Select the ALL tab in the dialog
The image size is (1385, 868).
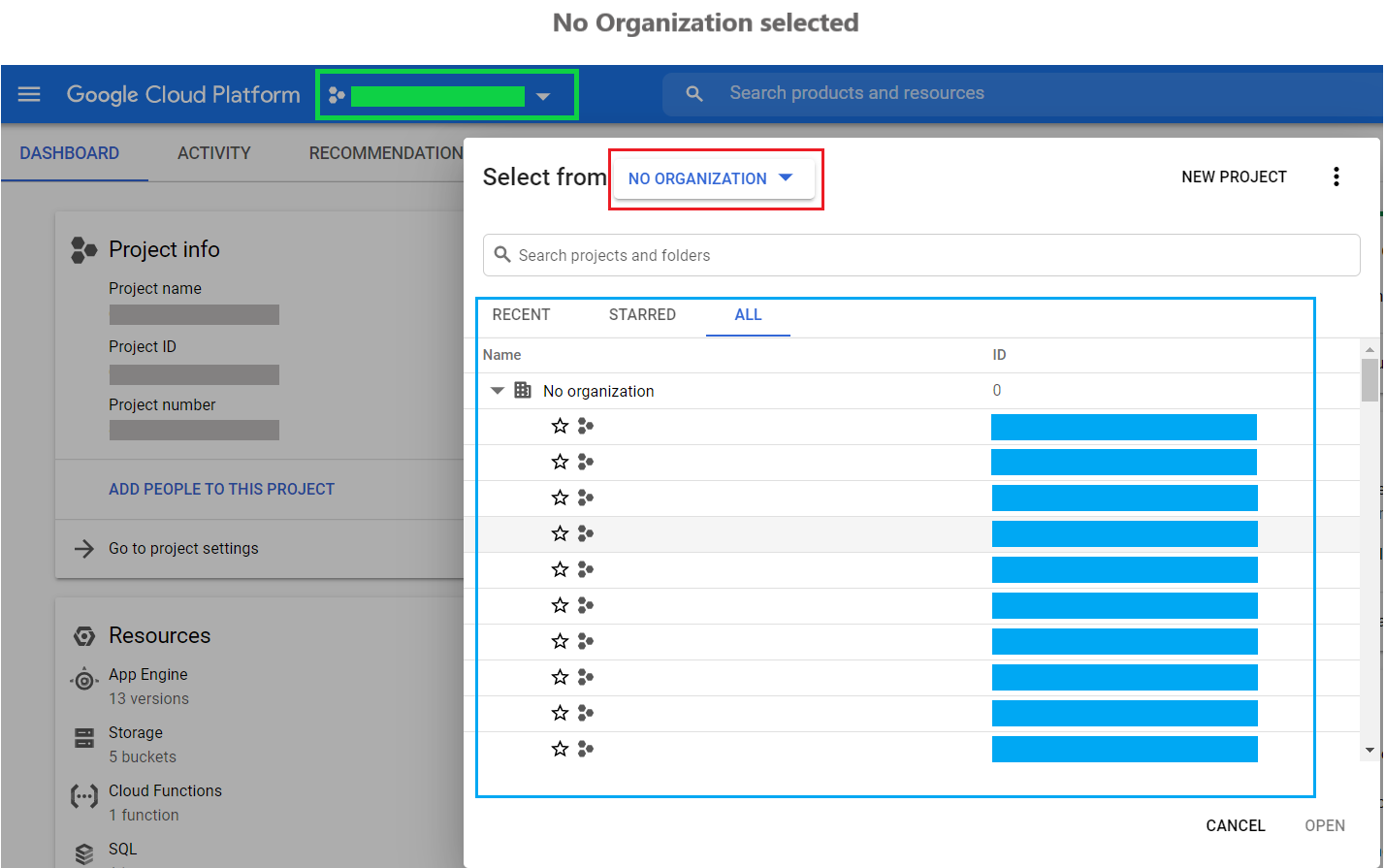(x=748, y=314)
